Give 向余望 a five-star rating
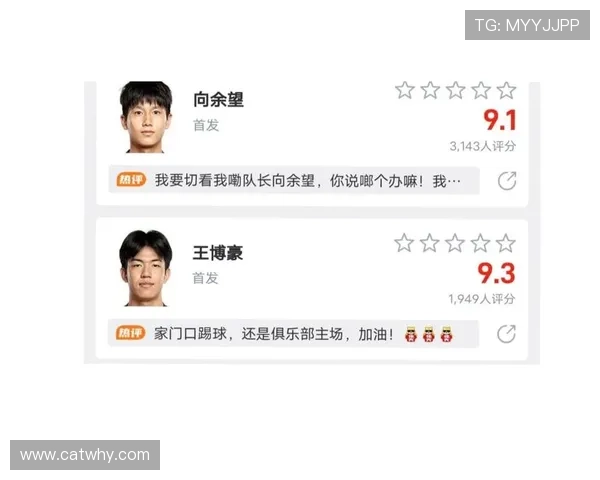600x480 pixels. pyautogui.click(x=506, y=90)
